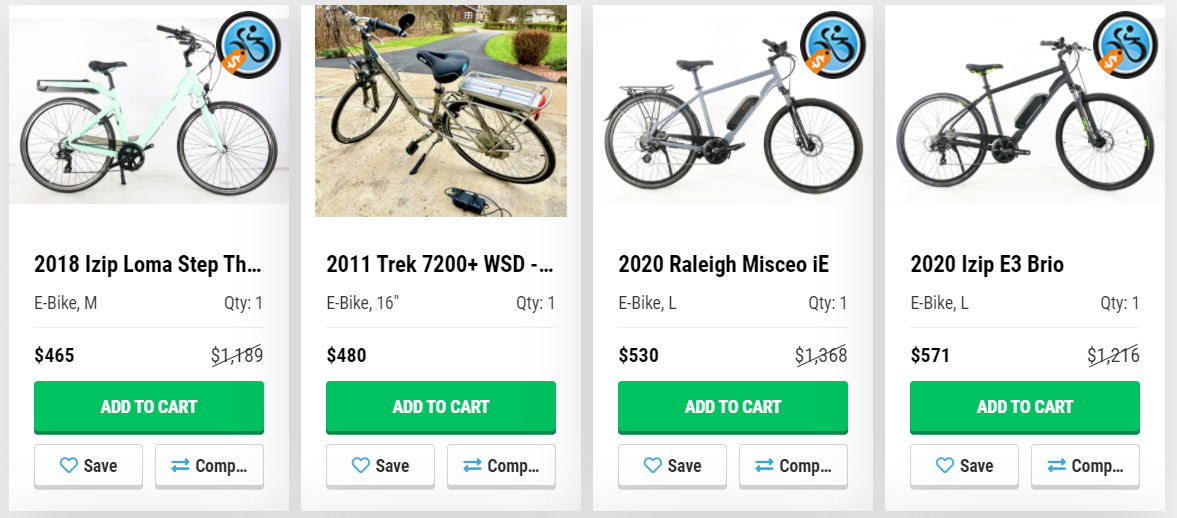Click cyclist badge icon on Raleigh Misceo card
The height and width of the screenshot is (518, 1177).
[x=832, y=45]
